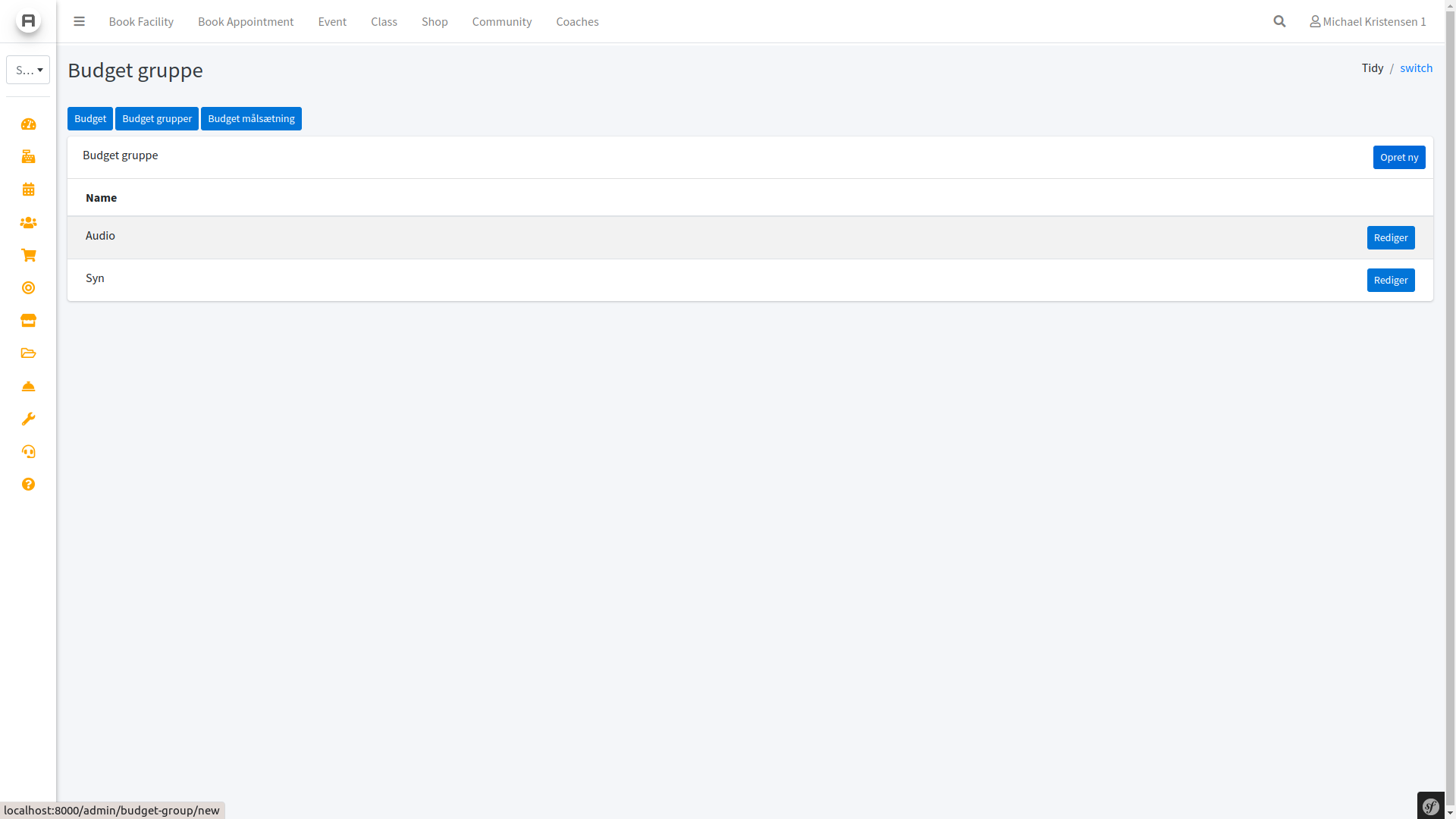The height and width of the screenshot is (819, 1456).
Task: Click the switch link in breadcrumb
Action: [x=1416, y=68]
